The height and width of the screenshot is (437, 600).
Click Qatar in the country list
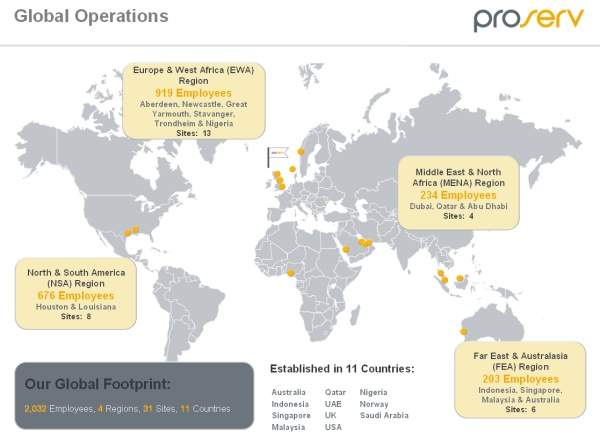336,392
